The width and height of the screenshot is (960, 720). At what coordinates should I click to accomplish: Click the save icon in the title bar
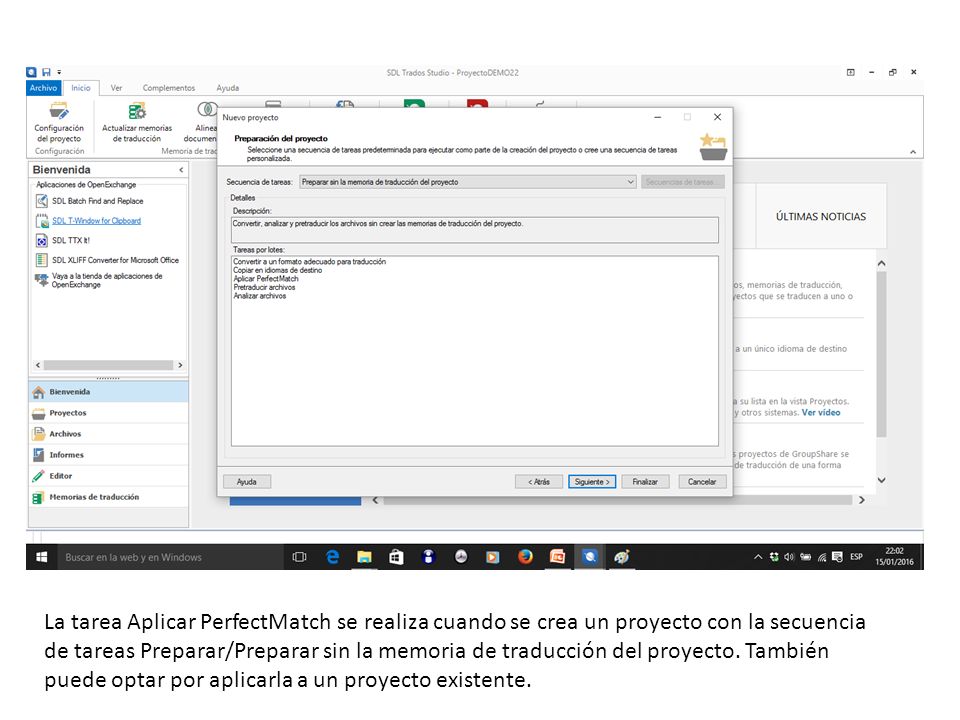point(47,72)
